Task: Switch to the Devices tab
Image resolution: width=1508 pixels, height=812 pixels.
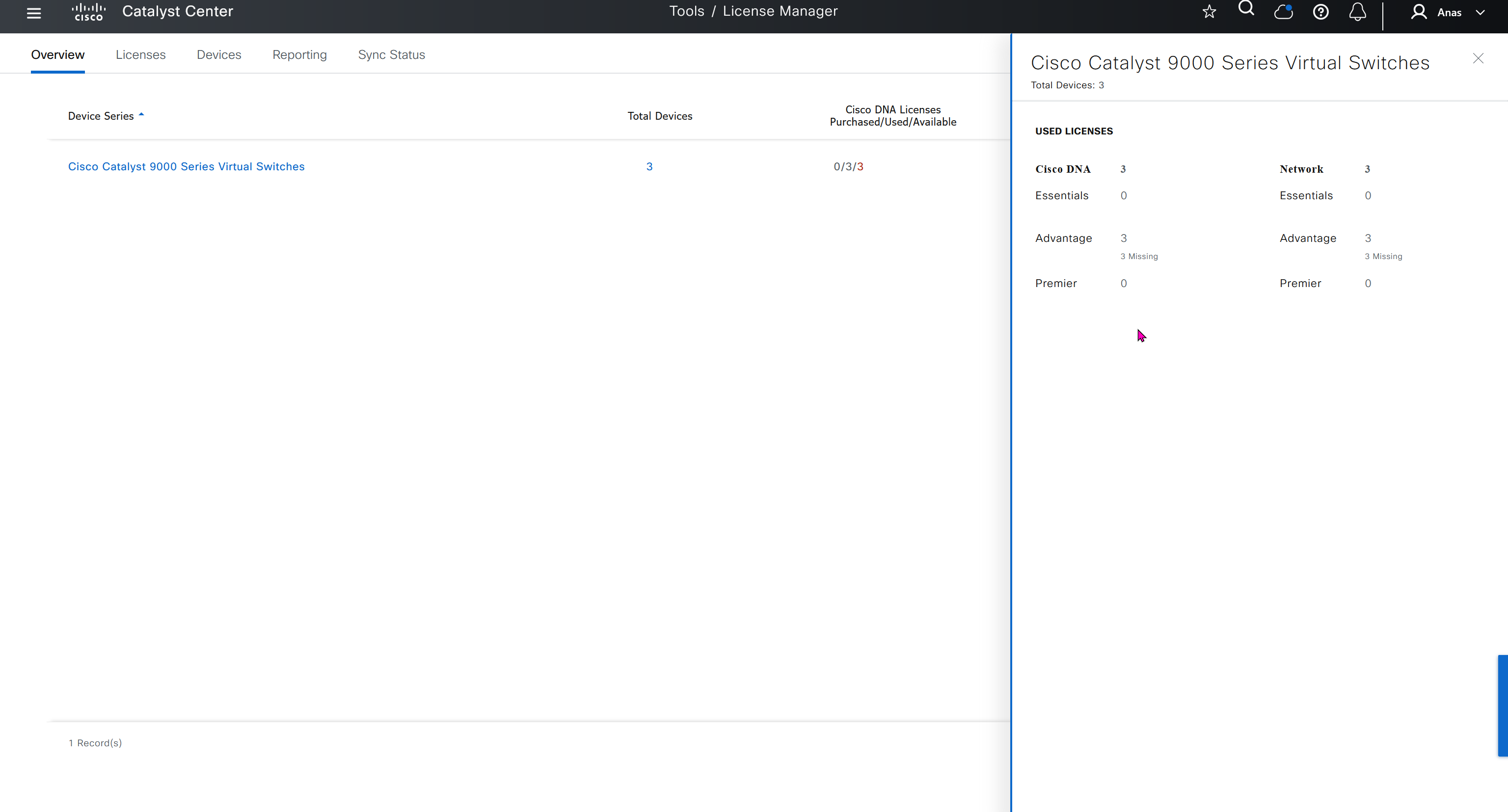Action: coord(219,54)
